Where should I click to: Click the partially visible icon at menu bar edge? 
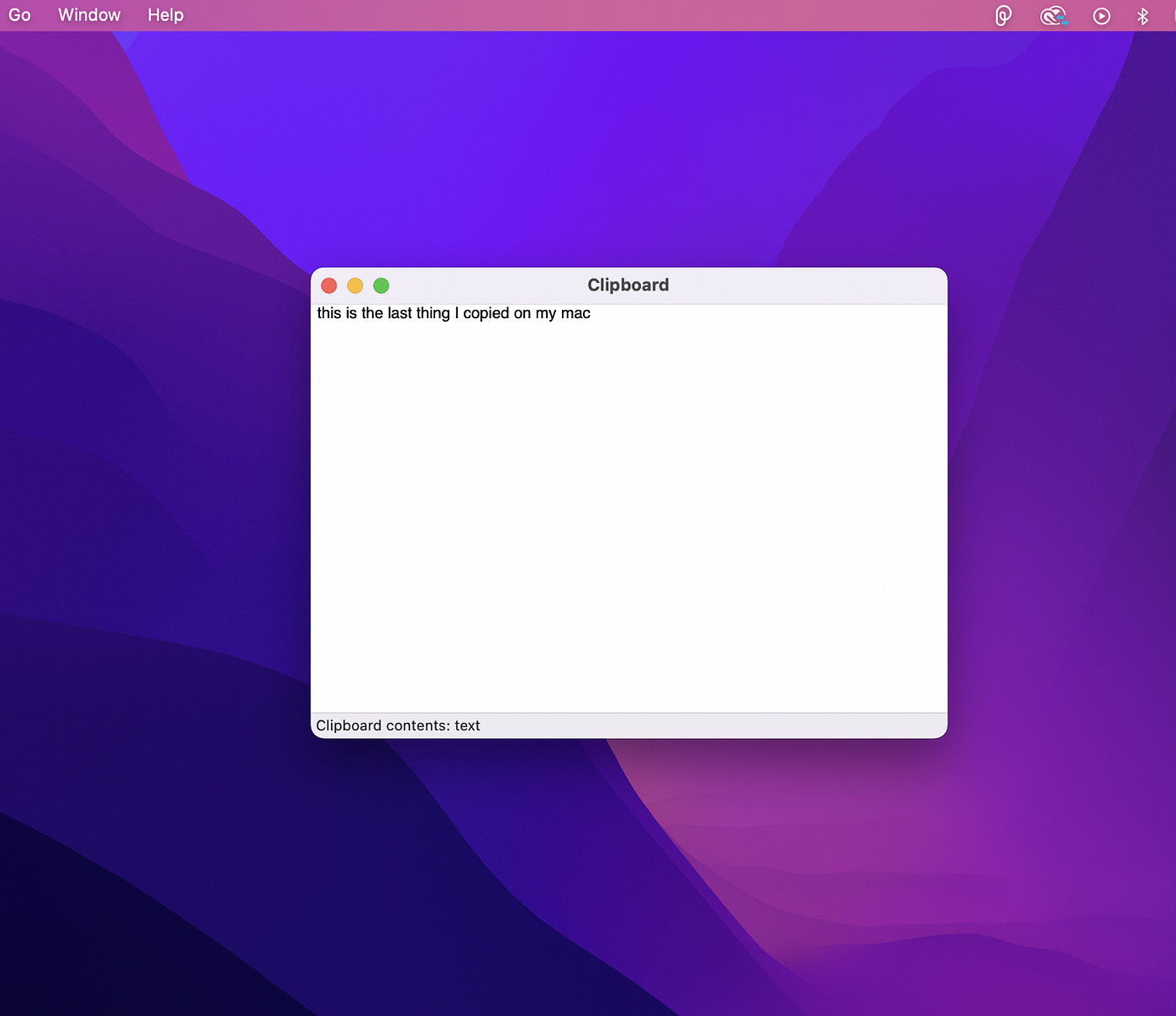click(1173, 15)
